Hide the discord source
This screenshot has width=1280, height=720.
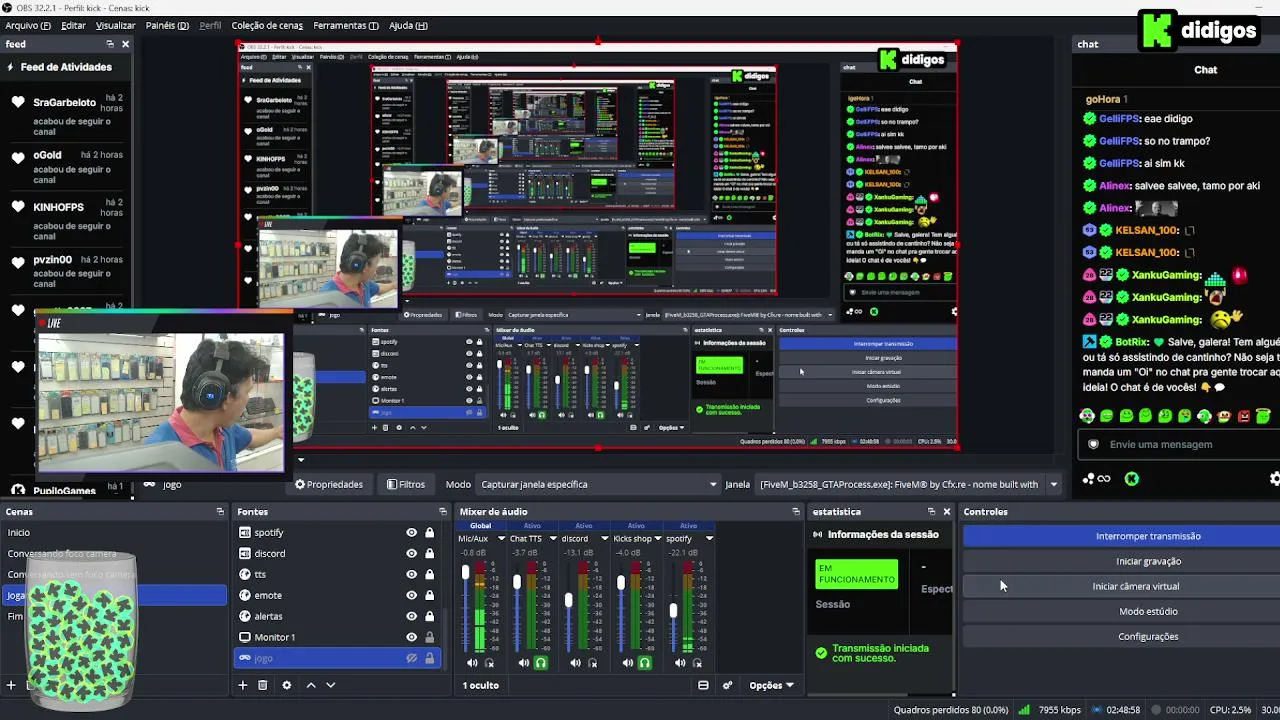pyautogui.click(x=411, y=553)
